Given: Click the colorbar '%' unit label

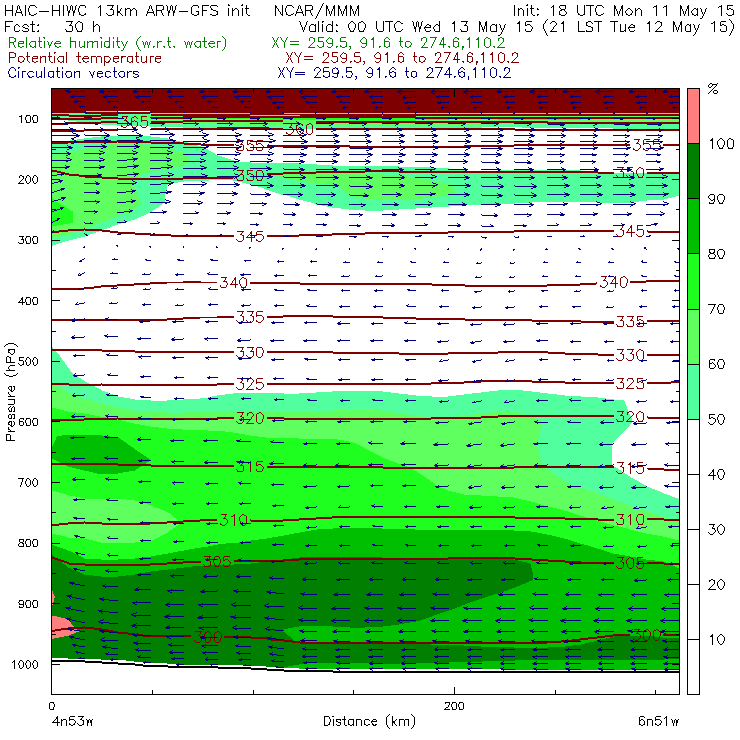Looking at the screenshot, I should coord(713,89).
